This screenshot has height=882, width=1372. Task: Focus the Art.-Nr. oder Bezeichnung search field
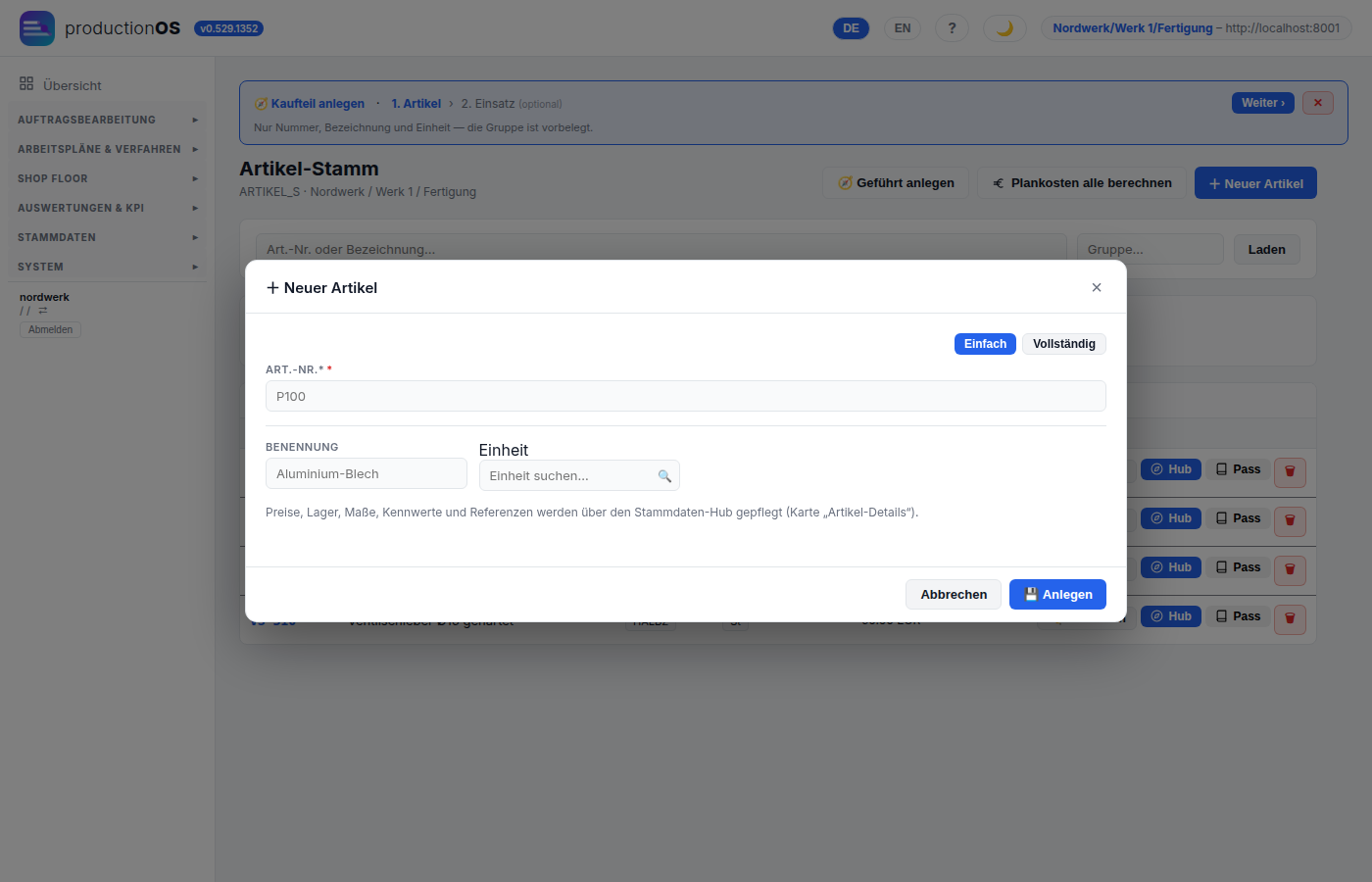(661, 249)
